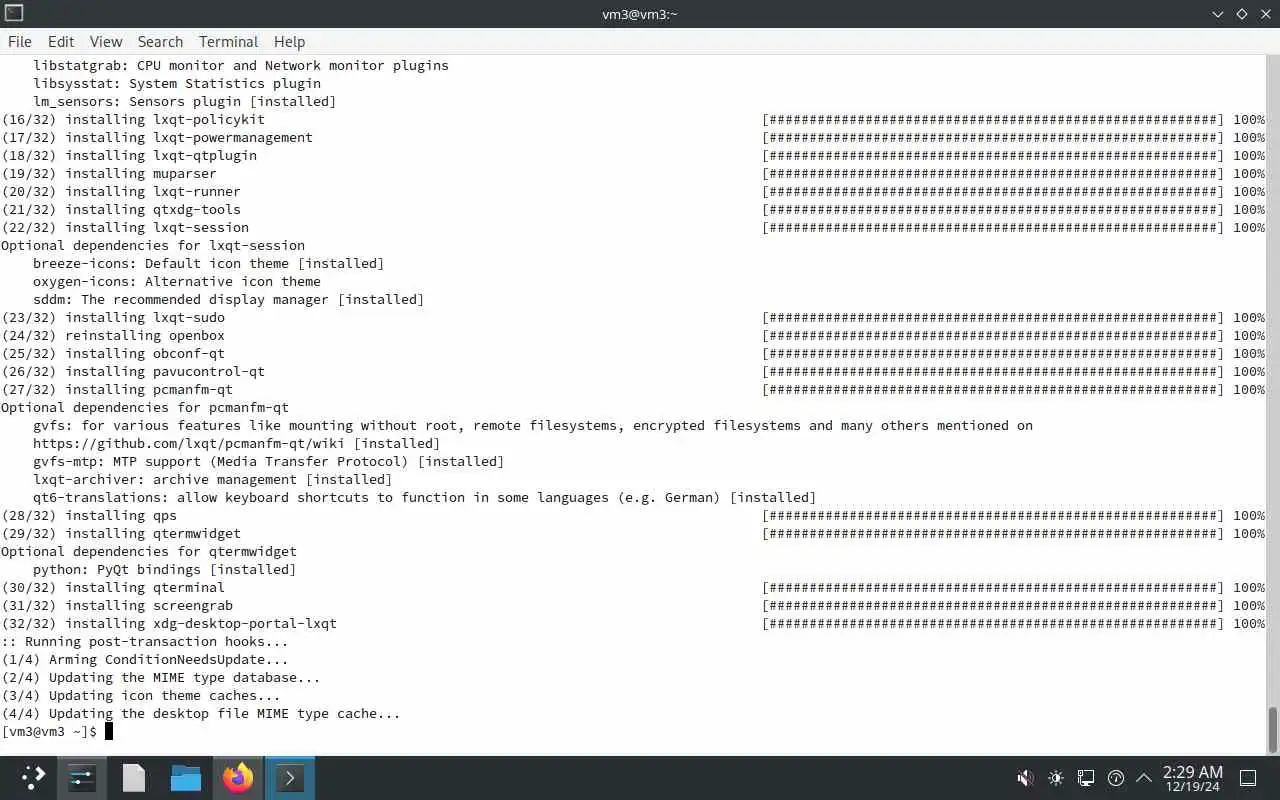Click the 'libsysstat: System Statistics plugin' line
Image resolution: width=1280 pixels, height=800 pixels.
coord(177,83)
